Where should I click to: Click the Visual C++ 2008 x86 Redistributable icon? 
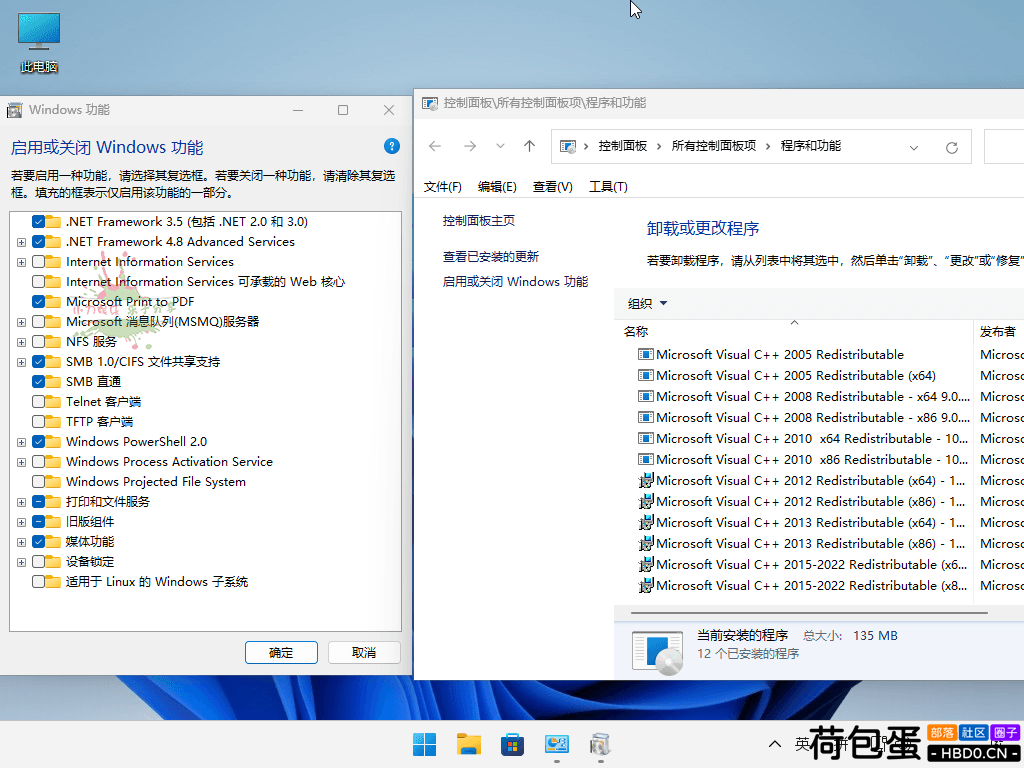645,417
